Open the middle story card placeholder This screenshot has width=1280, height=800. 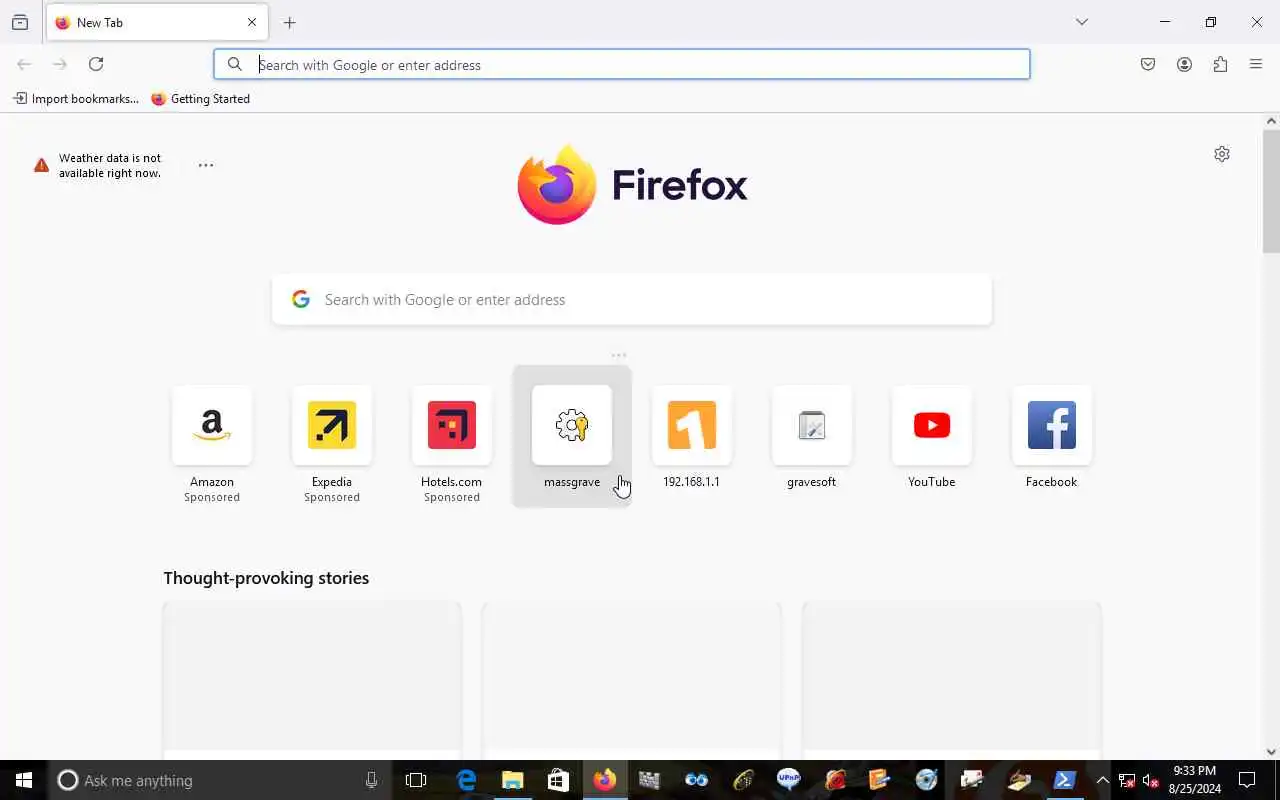[x=632, y=679]
